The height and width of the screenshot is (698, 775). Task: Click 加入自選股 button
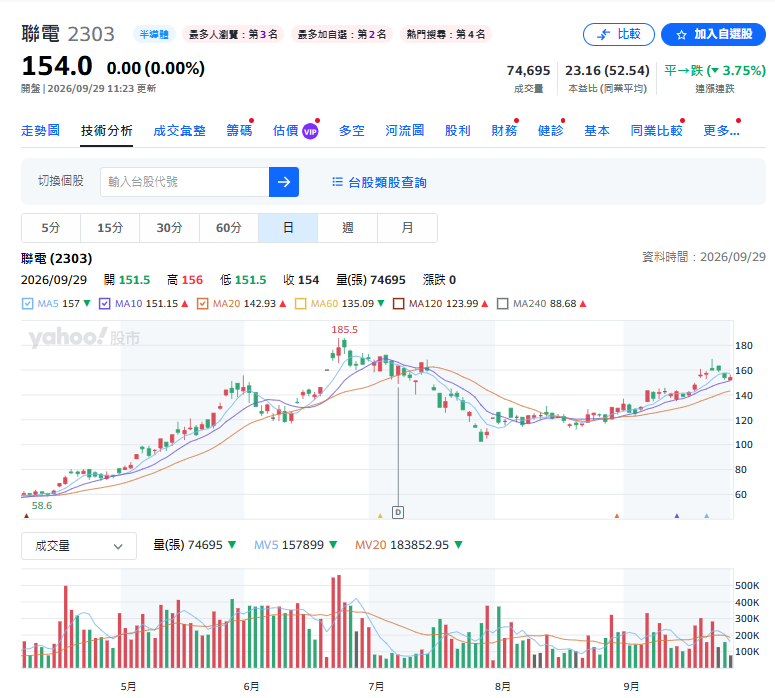click(713, 35)
